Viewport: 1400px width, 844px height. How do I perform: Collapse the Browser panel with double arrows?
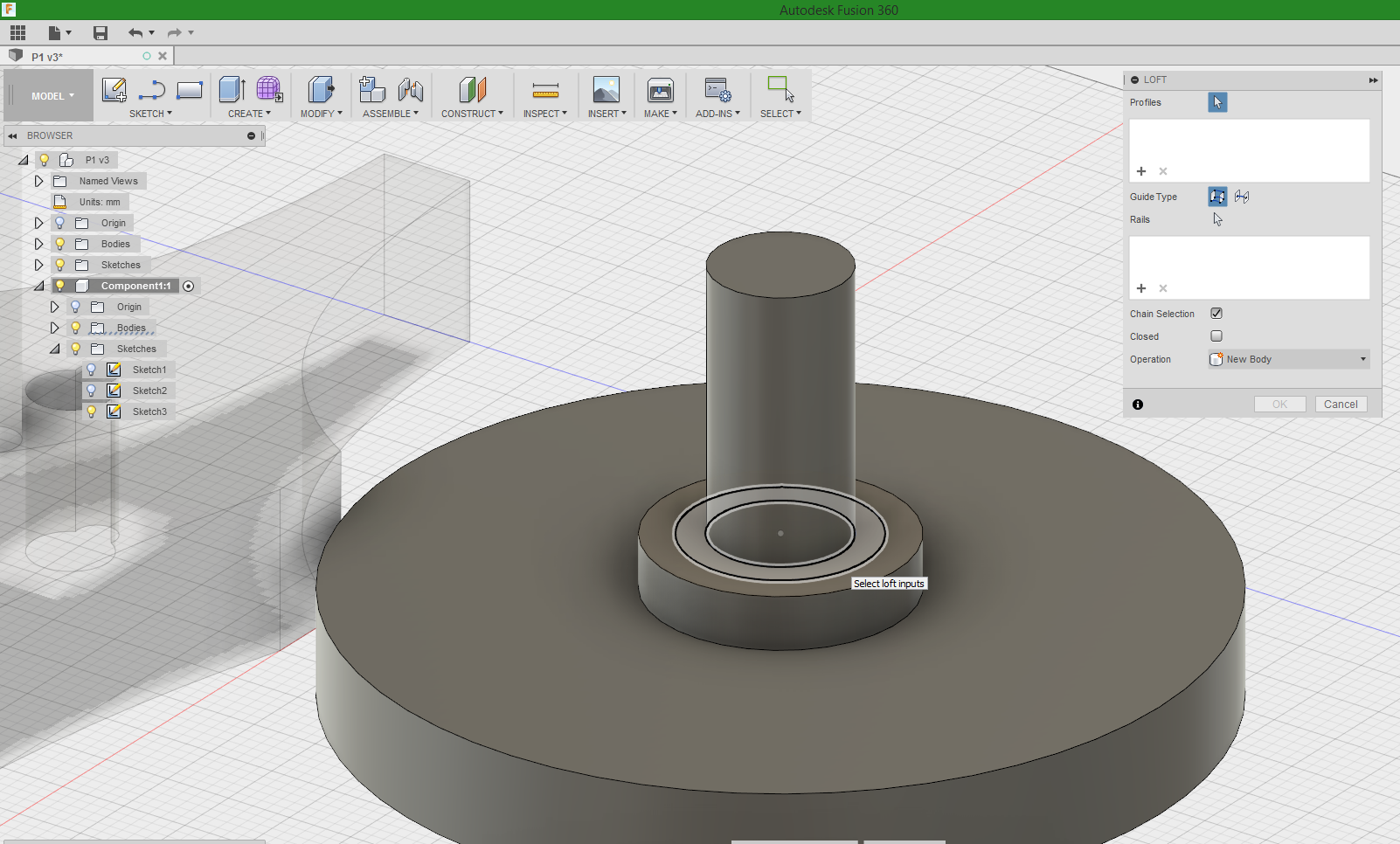coord(12,135)
